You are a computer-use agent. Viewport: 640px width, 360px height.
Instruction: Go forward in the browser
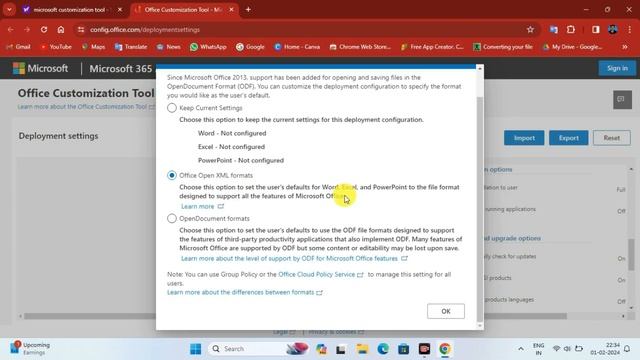click(x=27, y=29)
